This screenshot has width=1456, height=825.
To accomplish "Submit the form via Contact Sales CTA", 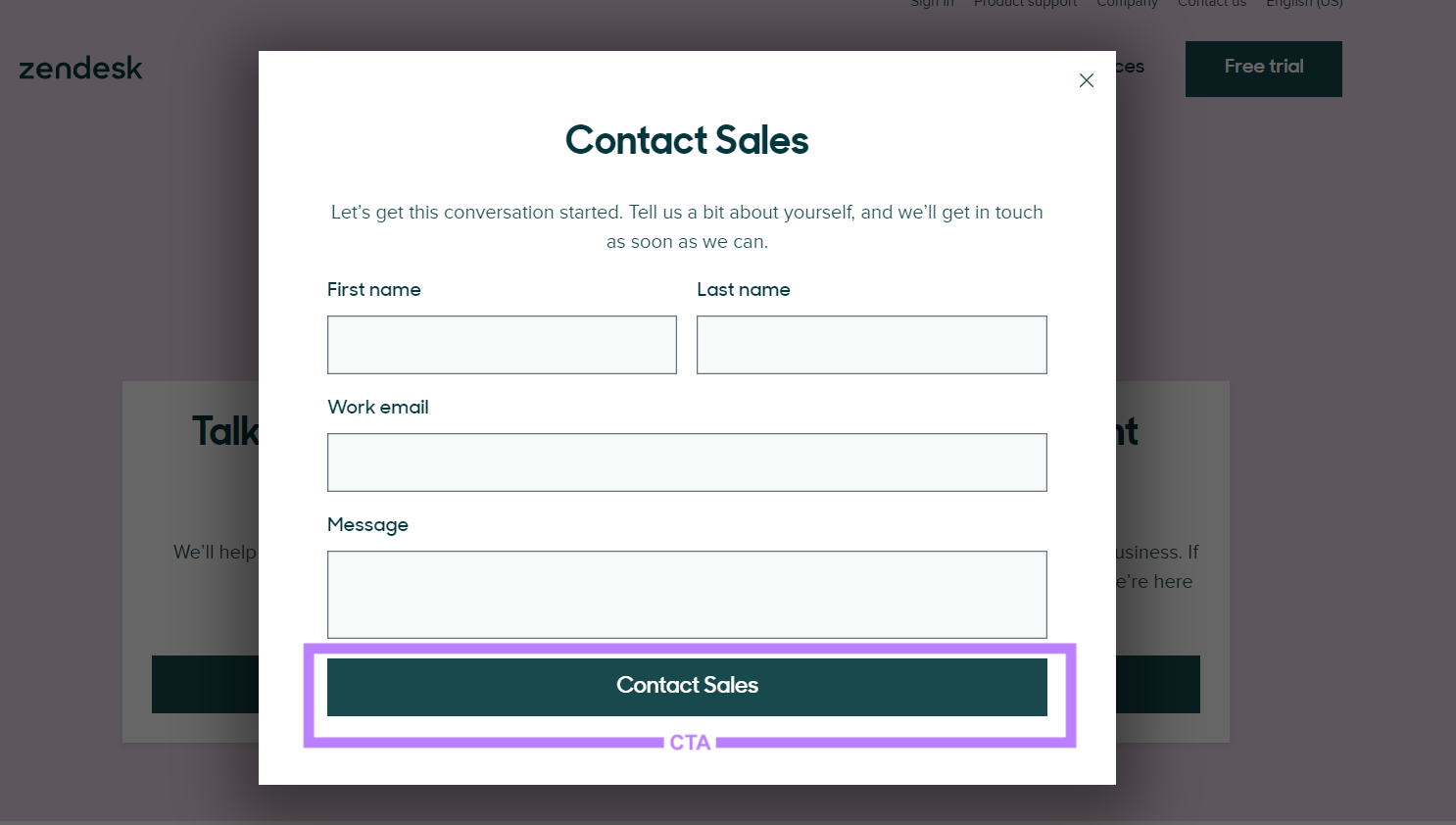I will pos(687,685).
